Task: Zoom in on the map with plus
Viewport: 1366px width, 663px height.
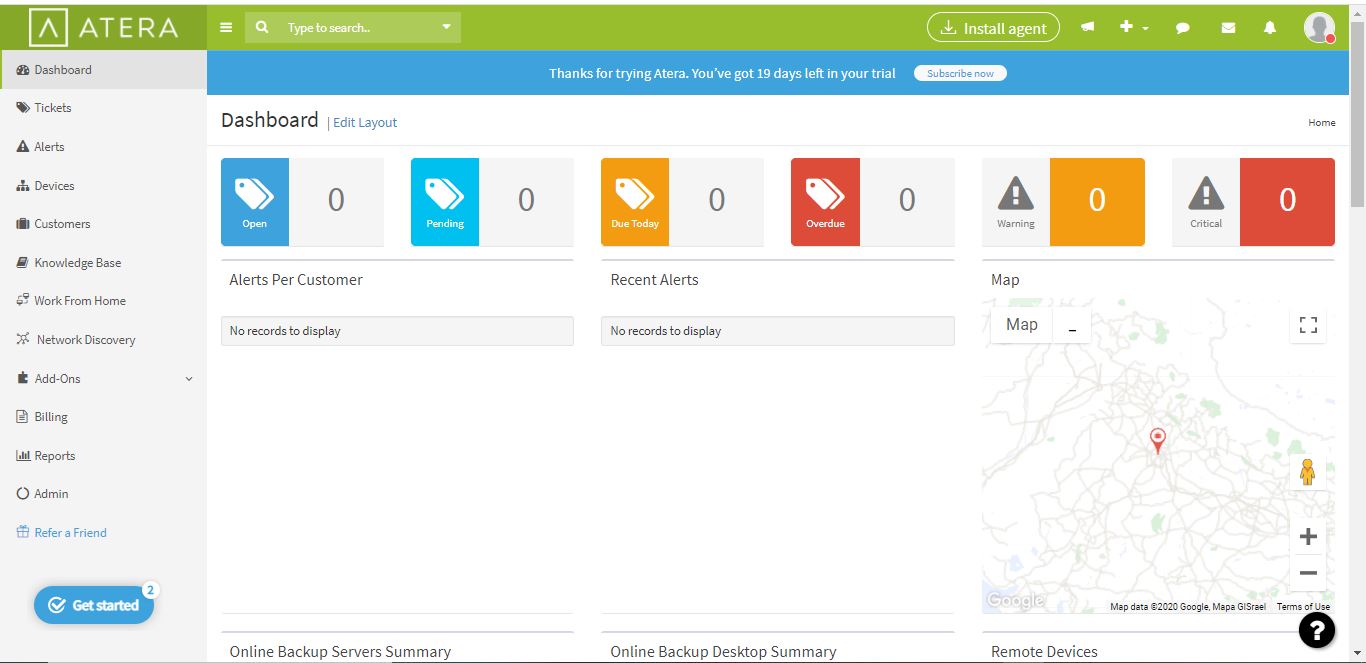Action: coord(1307,537)
